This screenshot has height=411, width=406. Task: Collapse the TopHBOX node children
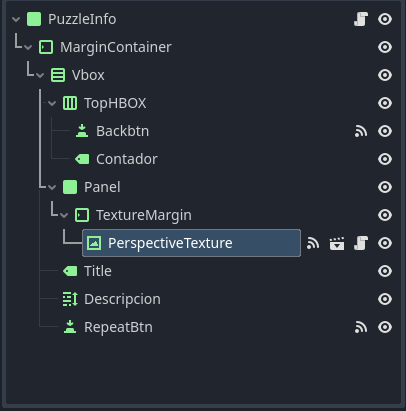[x=52, y=103]
